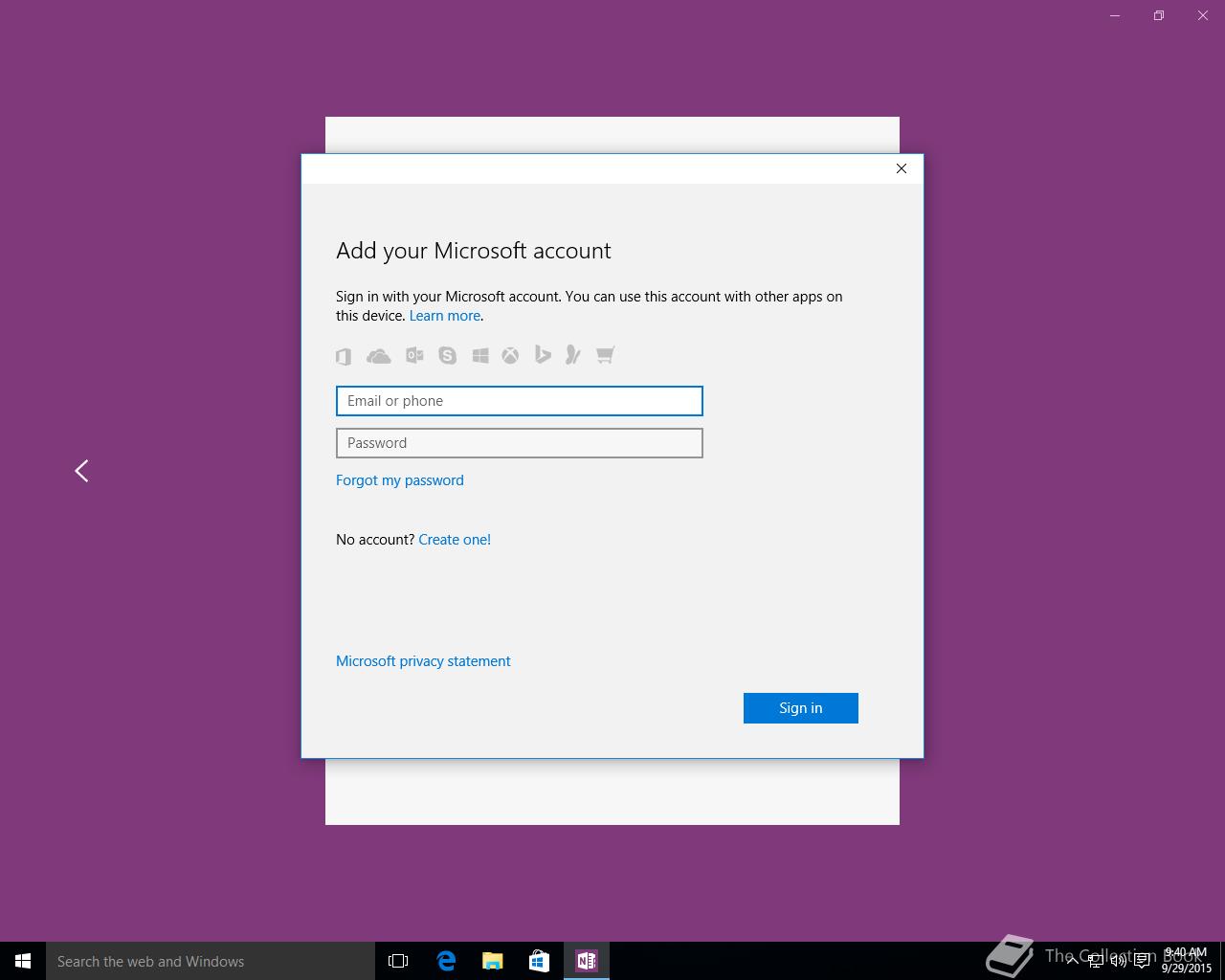
Task: Click the OneDrive cloud icon
Action: click(379, 356)
